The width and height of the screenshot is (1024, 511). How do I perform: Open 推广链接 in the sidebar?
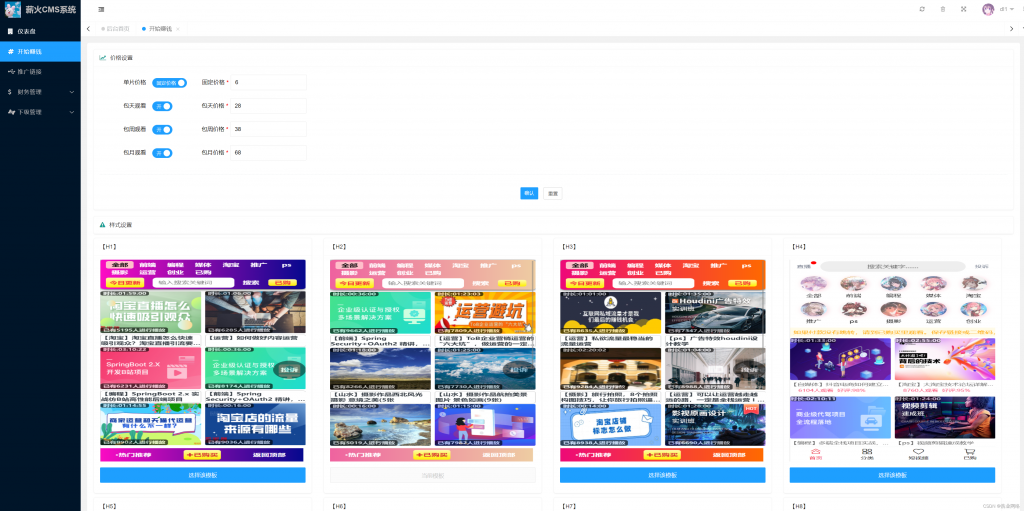click(x=40, y=71)
